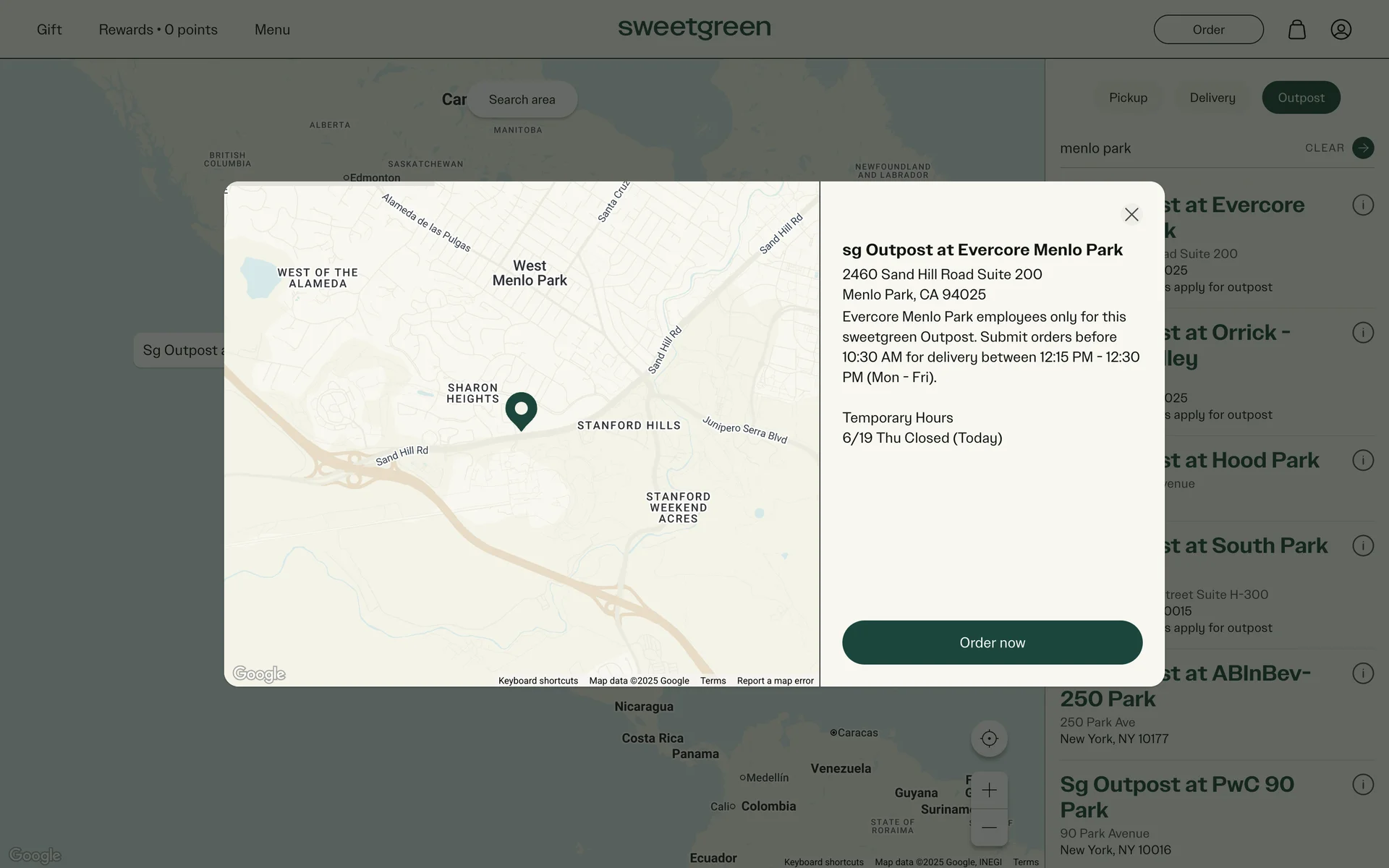The width and height of the screenshot is (1389, 868).
Task: Click Search area on the map
Action: click(522, 100)
